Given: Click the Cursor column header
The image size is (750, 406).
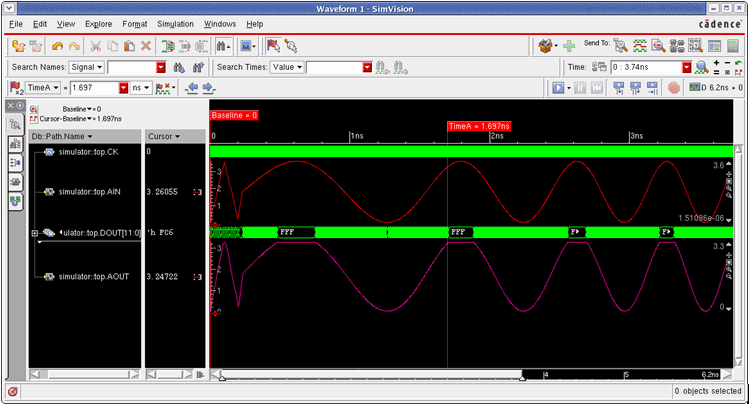Looking at the screenshot, I should click(x=163, y=135).
